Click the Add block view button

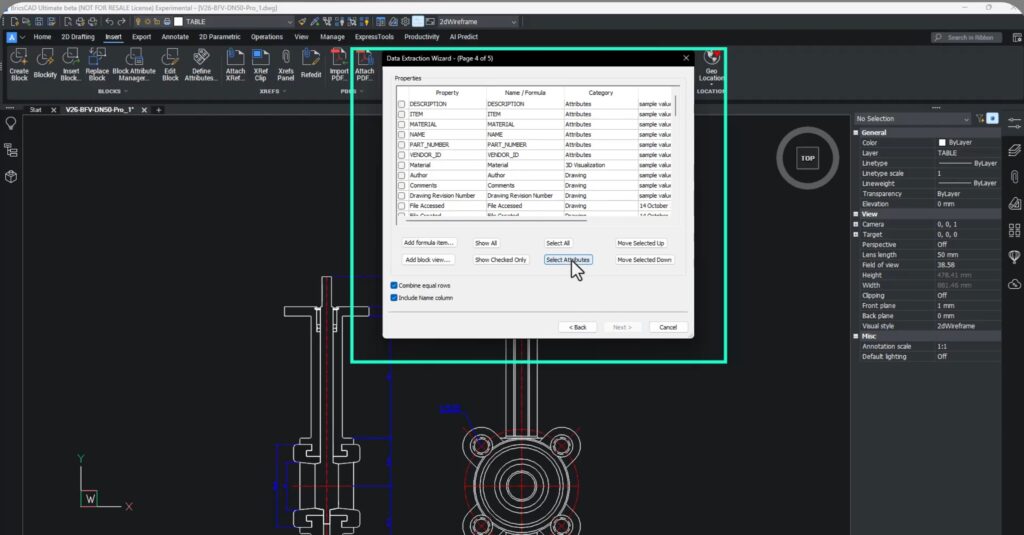(428, 260)
